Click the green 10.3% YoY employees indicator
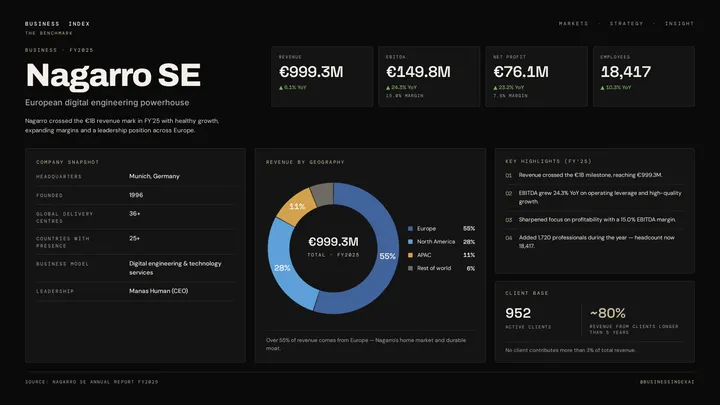720x405 pixels. (x=616, y=87)
